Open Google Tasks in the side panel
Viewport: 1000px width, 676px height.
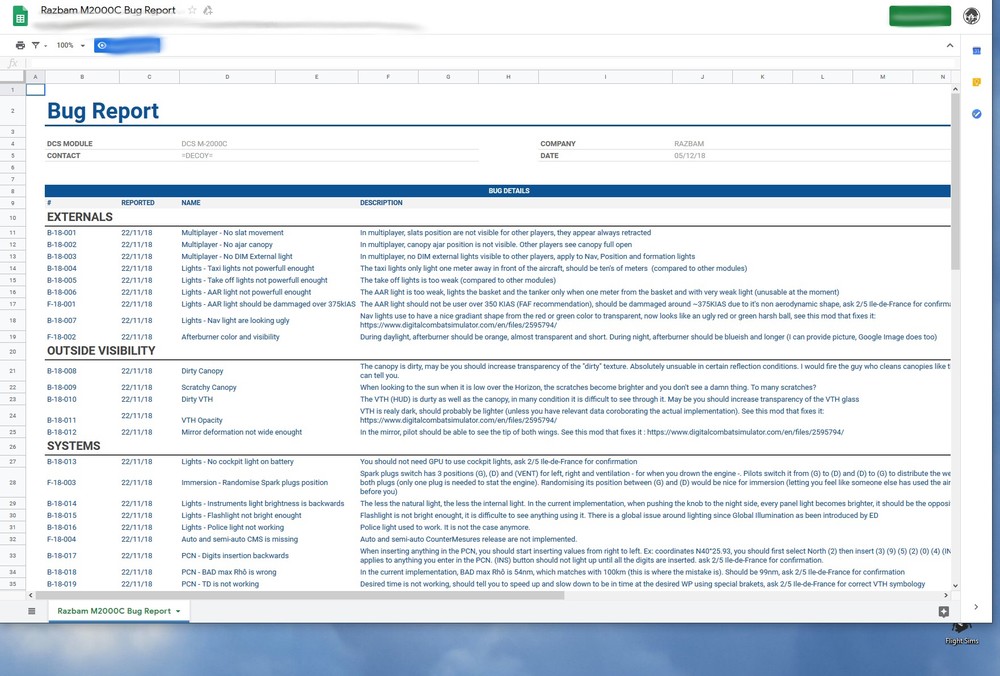(976, 114)
